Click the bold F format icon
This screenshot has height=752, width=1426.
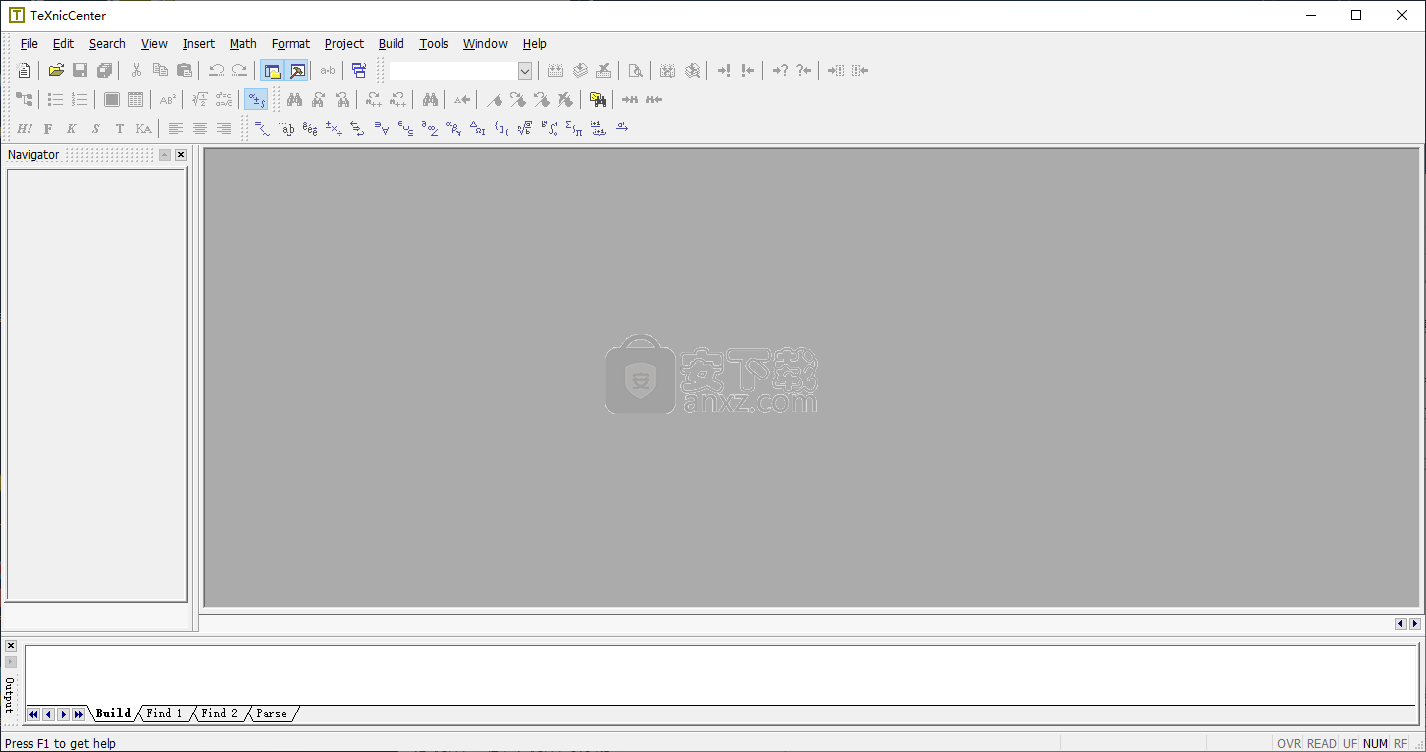48,129
